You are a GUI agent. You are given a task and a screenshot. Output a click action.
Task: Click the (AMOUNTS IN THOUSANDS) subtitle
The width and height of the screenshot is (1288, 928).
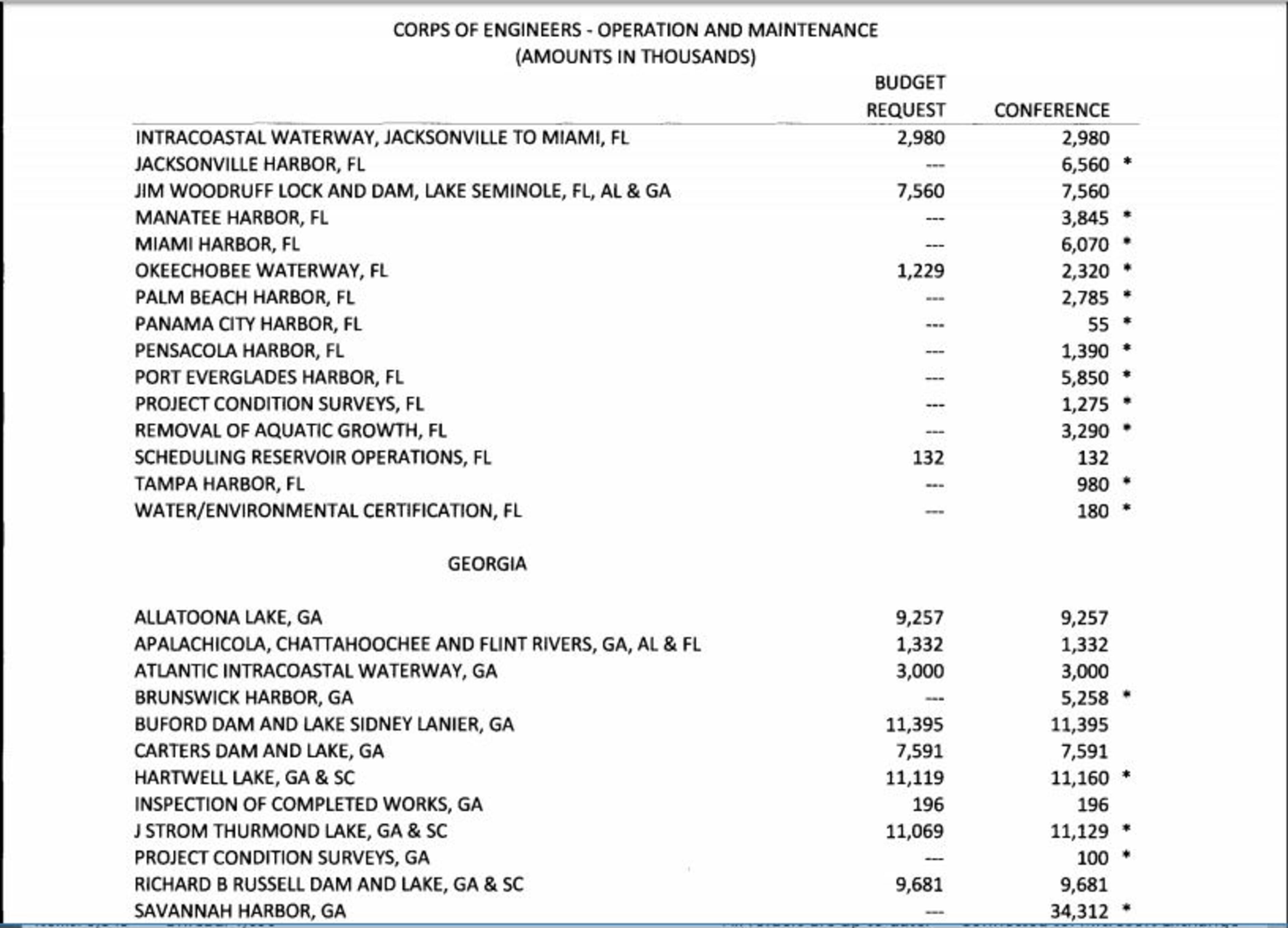[x=635, y=57]
